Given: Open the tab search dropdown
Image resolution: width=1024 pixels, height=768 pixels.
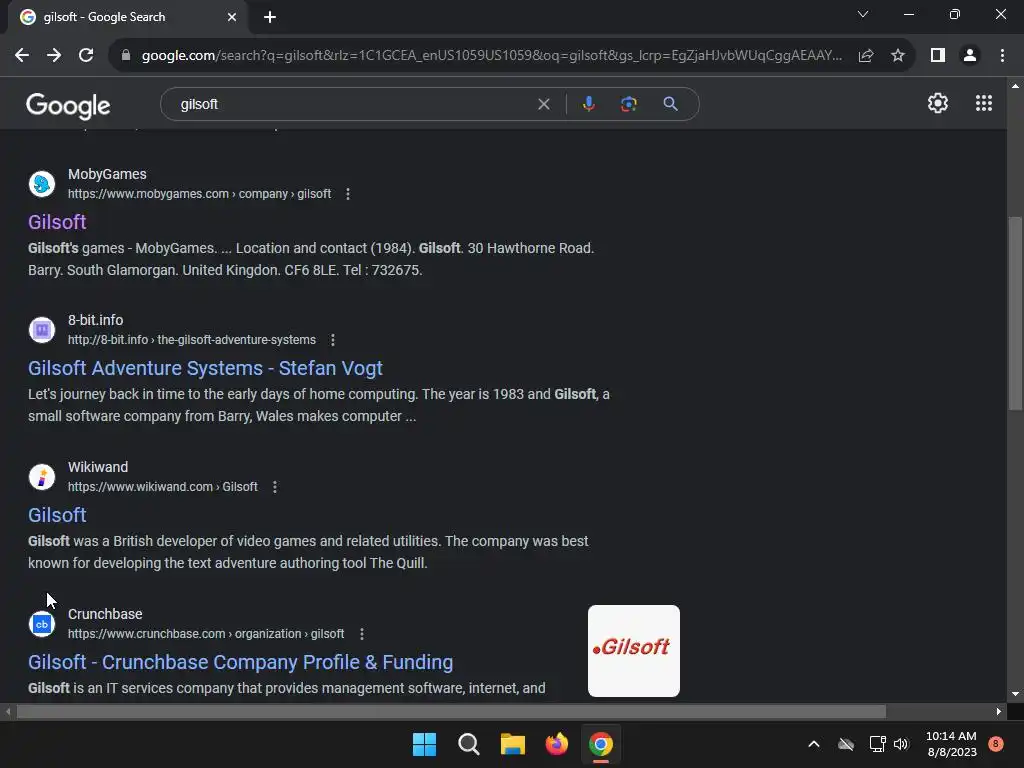Looking at the screenshot, I should pos(863,14).
